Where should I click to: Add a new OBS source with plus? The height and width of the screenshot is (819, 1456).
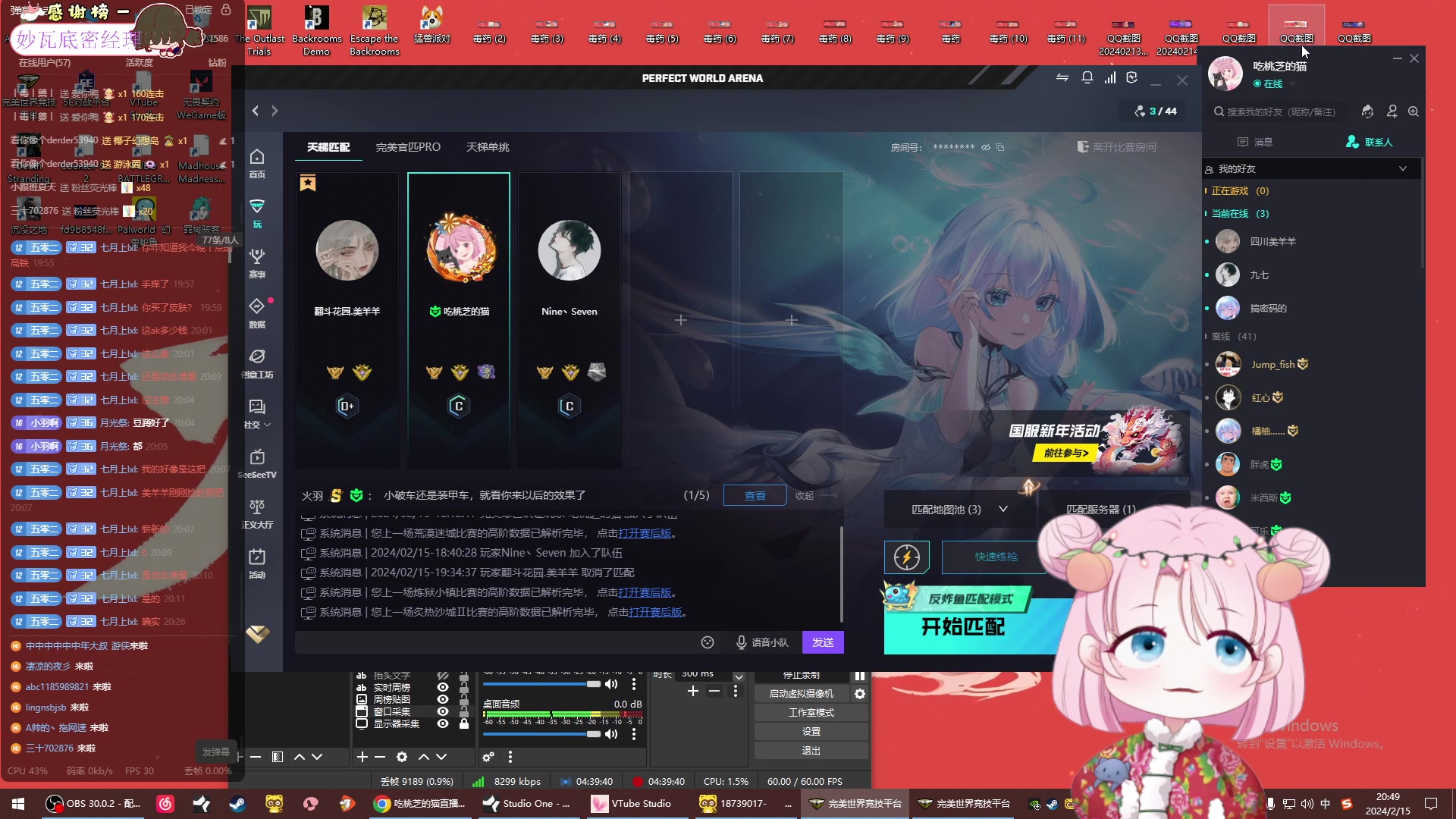tap(362, 757)
